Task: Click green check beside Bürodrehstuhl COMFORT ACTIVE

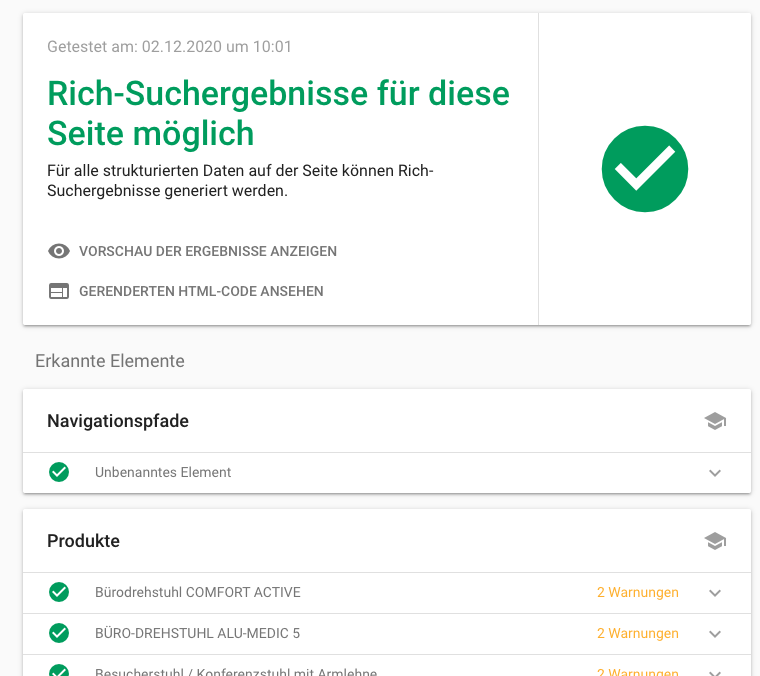Action: coord(59,592)
